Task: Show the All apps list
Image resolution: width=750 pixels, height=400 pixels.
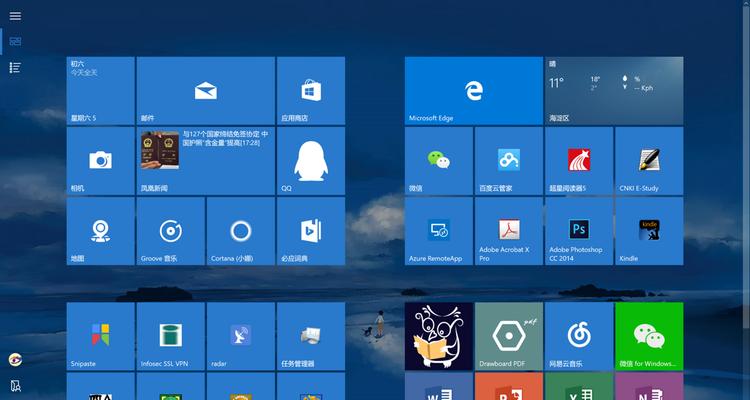Action: (x=15, y=67)
